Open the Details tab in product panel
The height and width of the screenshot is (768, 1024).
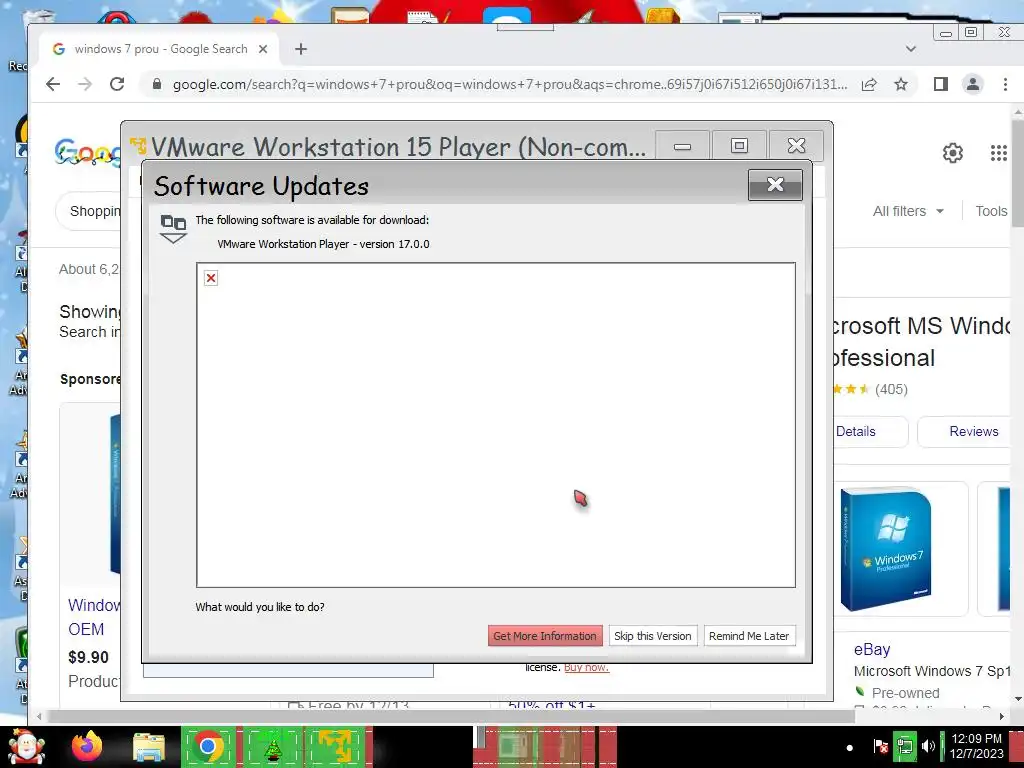[871, 432]
